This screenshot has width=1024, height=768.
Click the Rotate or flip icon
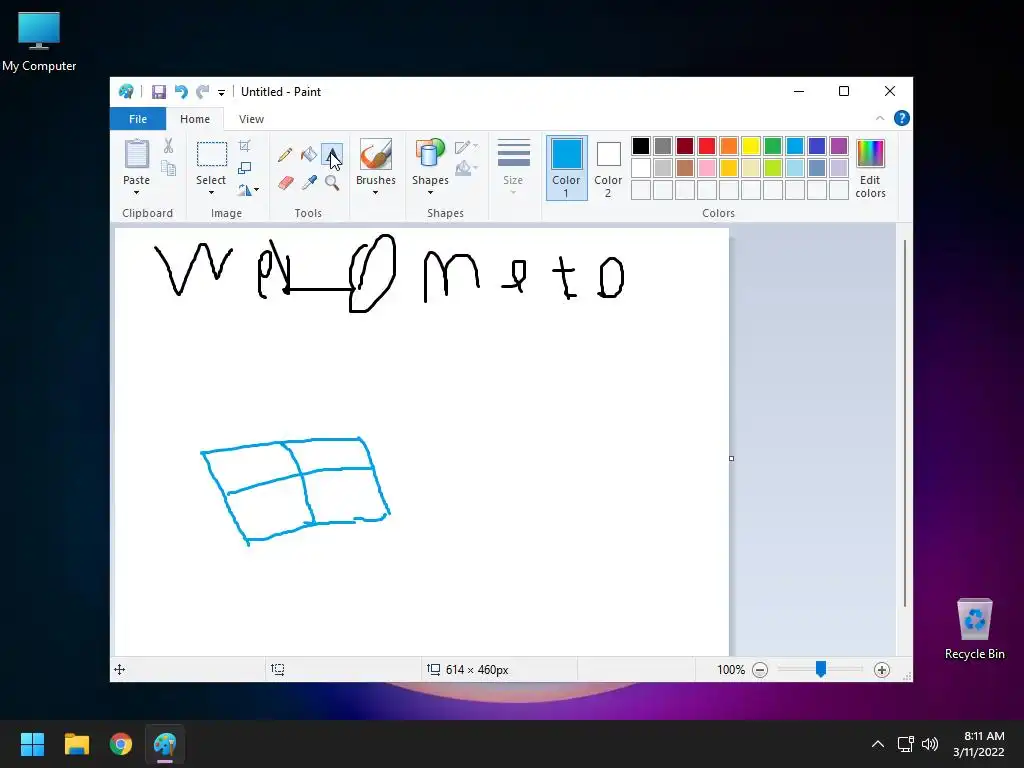coord(244,190)
